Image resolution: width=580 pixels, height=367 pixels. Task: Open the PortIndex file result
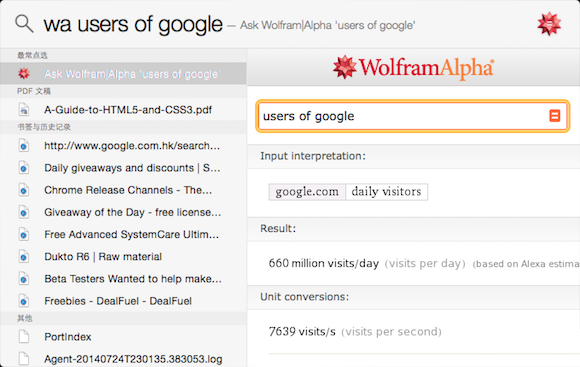123,337
